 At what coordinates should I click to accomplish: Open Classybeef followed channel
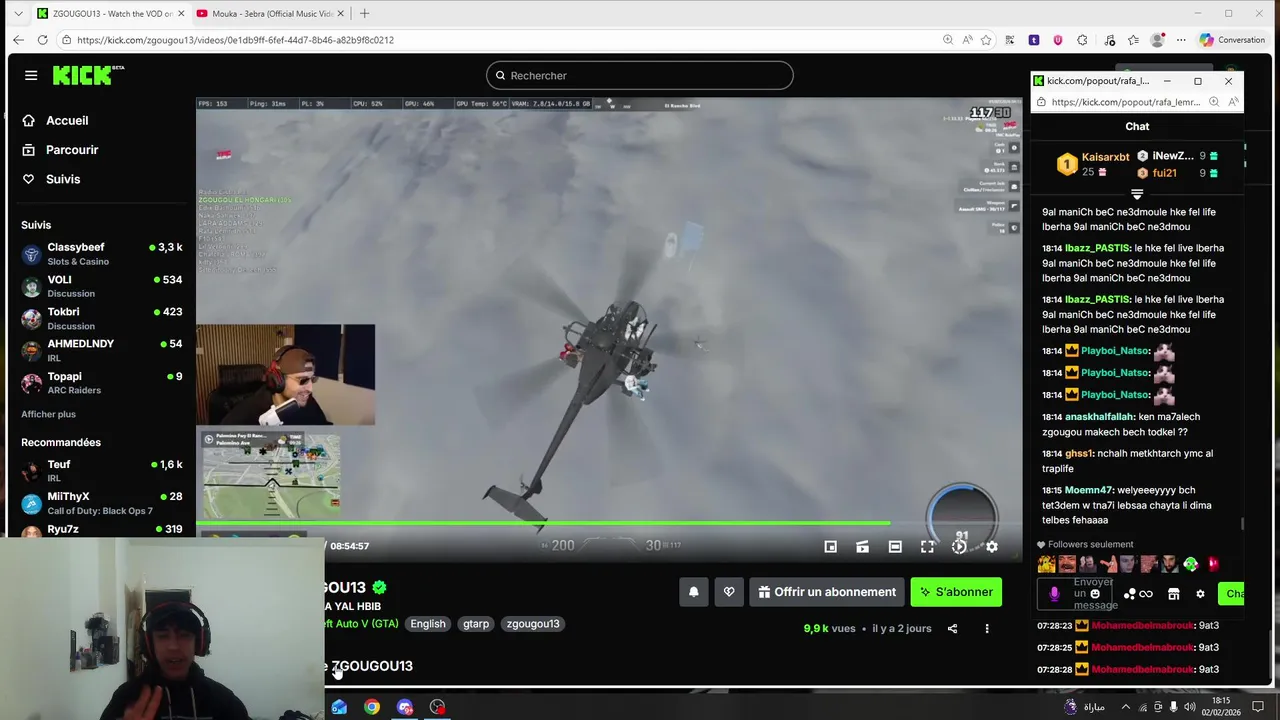click(100, 254)
